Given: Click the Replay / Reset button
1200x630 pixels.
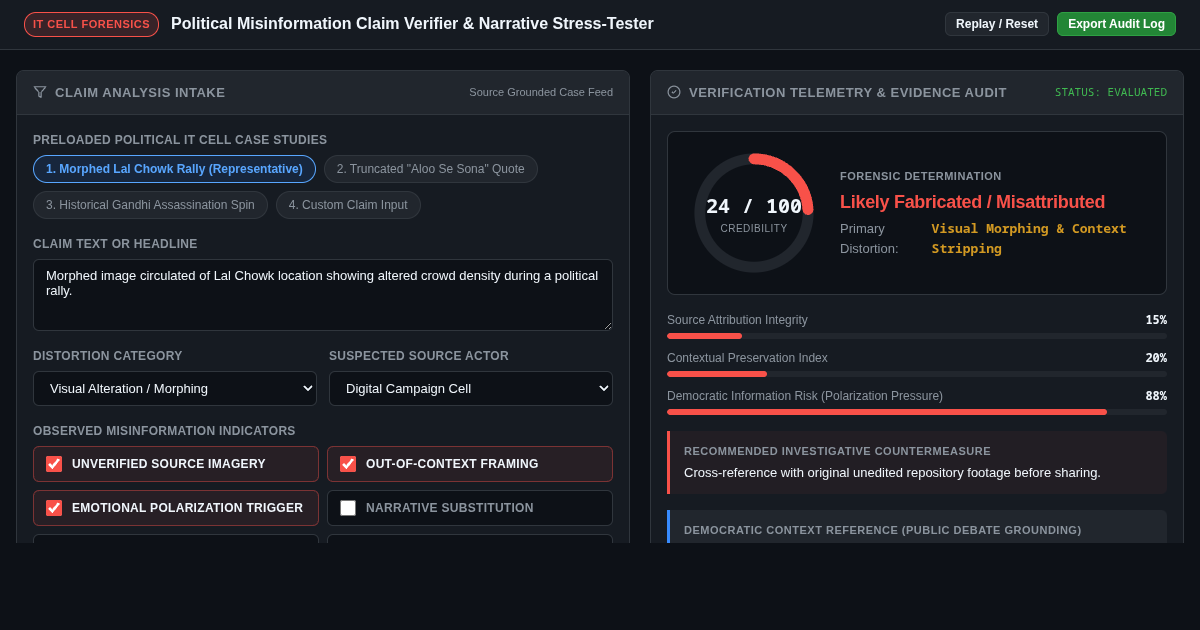Looking at the screenshot, I should coord(997,24).
